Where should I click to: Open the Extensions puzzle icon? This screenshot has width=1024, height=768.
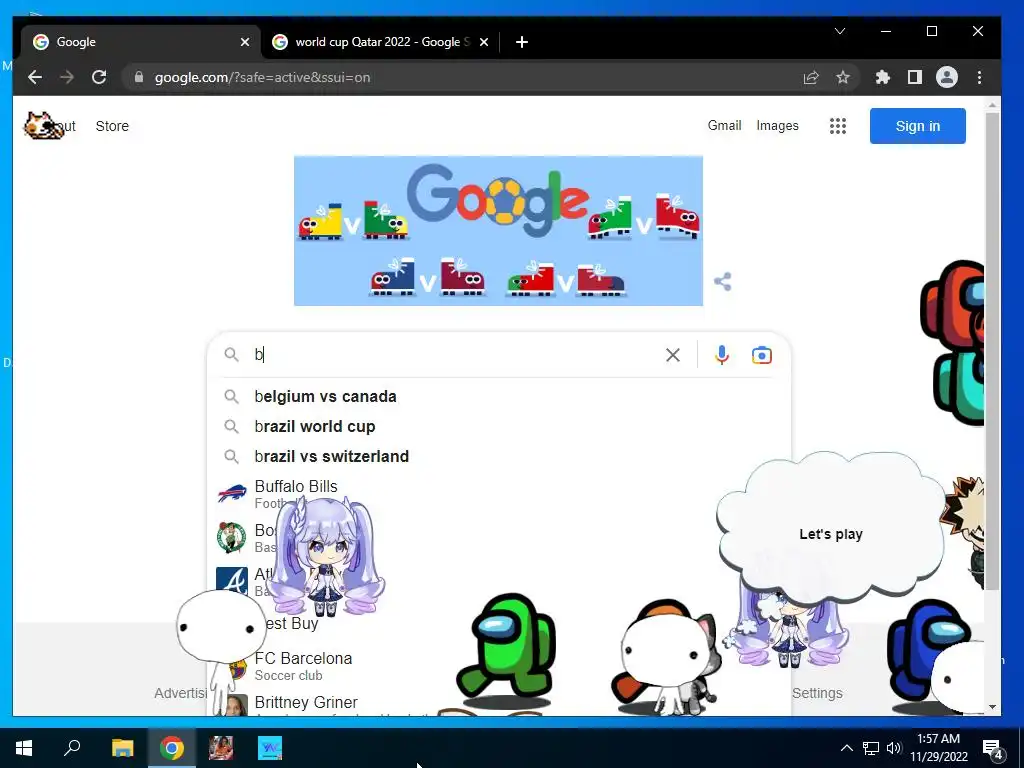click(883, 78)
